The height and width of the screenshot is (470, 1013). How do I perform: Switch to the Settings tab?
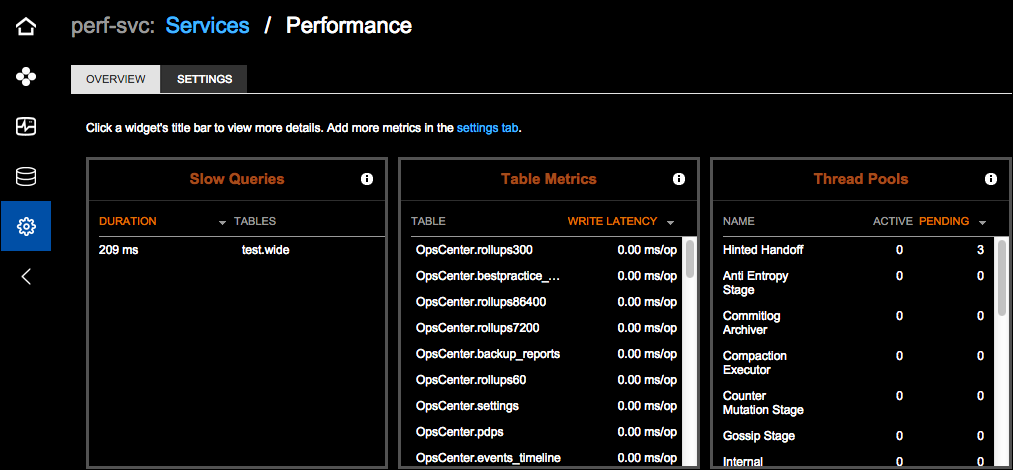click(204, 79)
